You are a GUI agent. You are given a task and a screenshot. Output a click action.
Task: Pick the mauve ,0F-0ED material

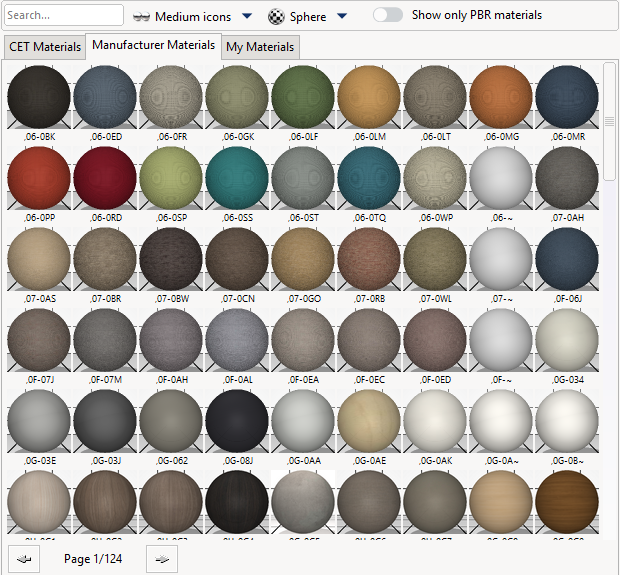[435, 340]
